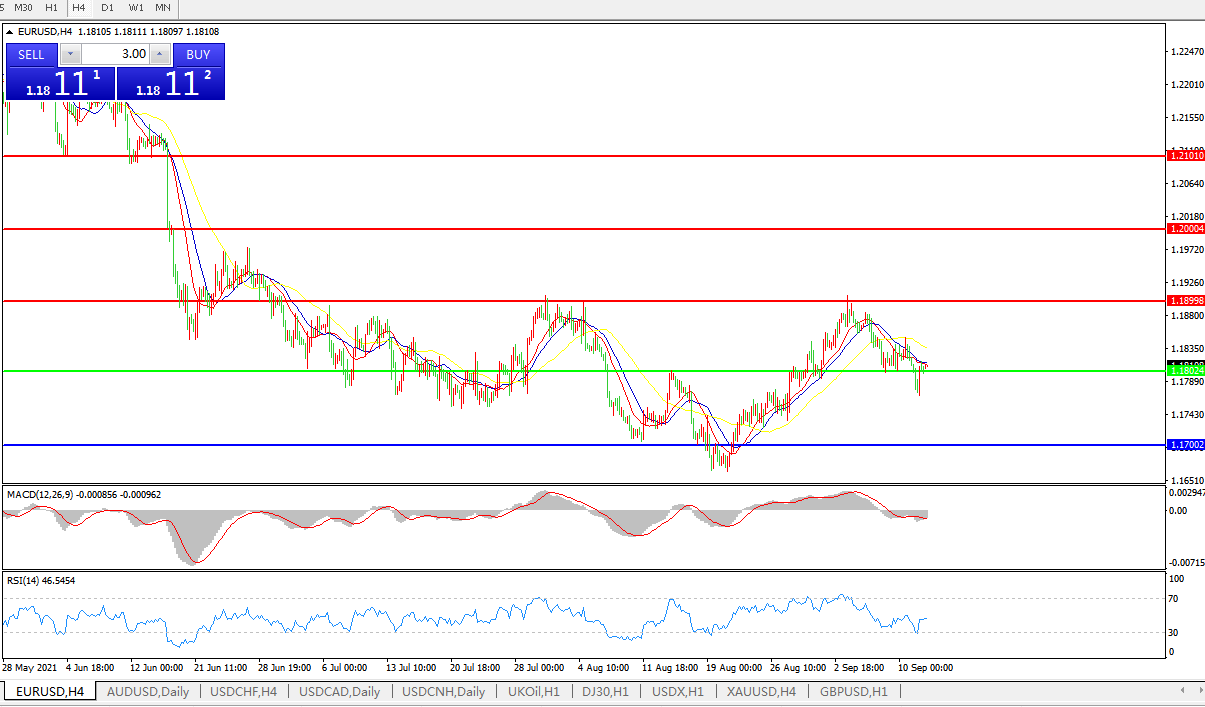The image size is (1205, 707).
Task: Toggle the D1 timeframe button
Action: click(107, 7)
